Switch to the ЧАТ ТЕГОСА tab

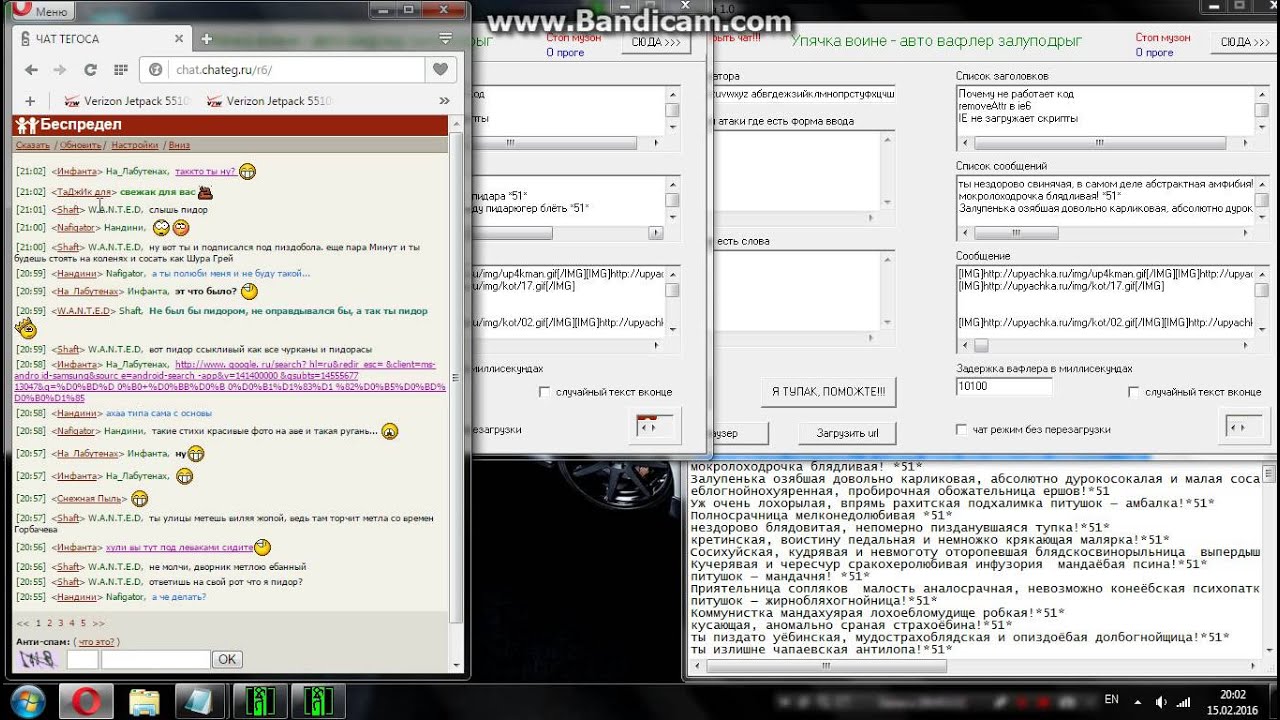(100, 39)
